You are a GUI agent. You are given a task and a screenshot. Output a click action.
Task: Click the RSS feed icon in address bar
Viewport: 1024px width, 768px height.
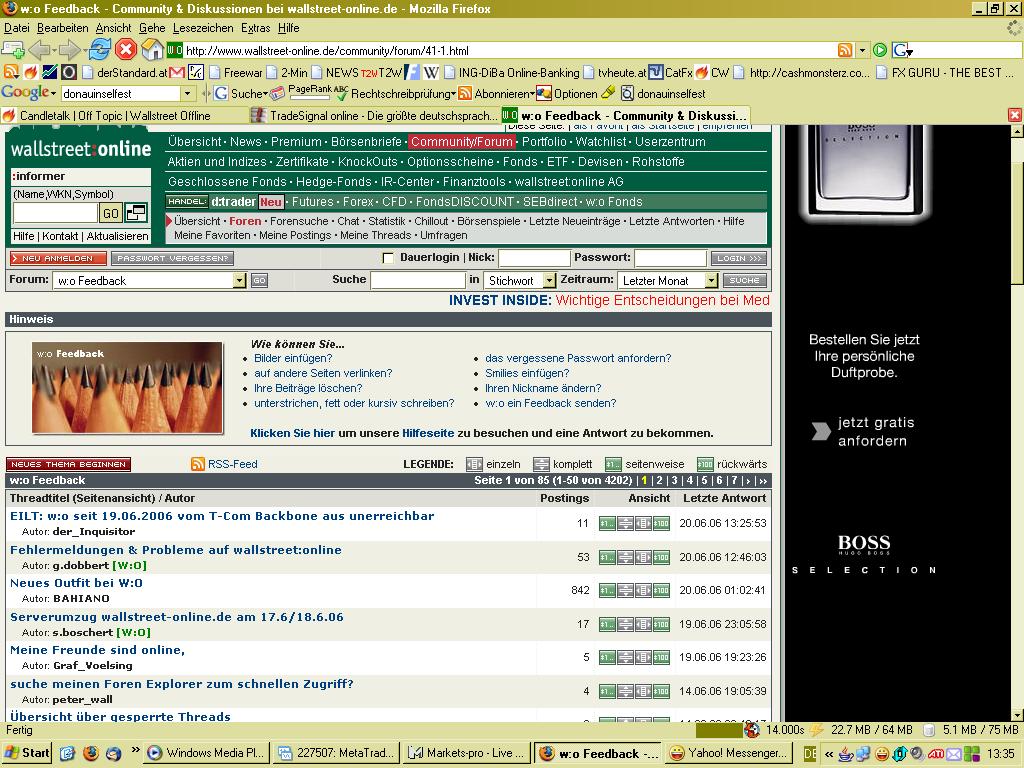(845, 50)
